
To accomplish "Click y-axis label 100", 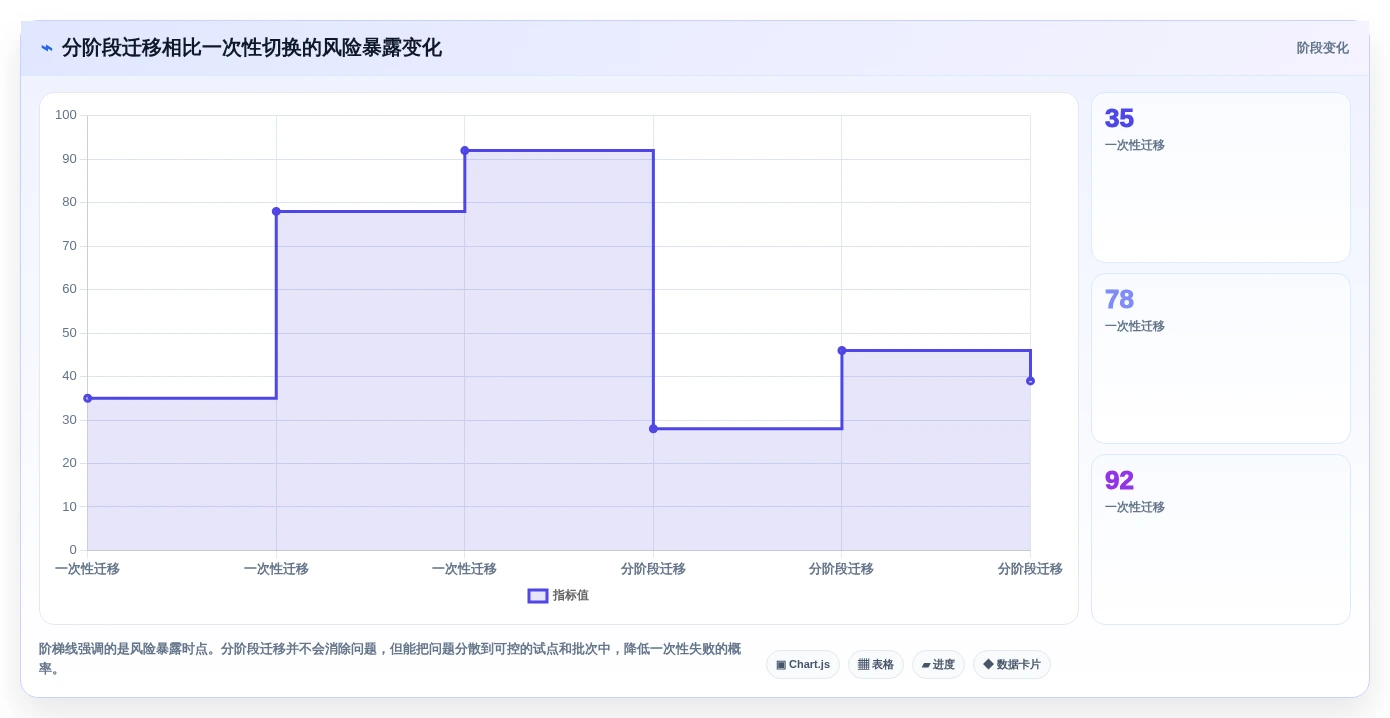I will click(x=66, y=115).
